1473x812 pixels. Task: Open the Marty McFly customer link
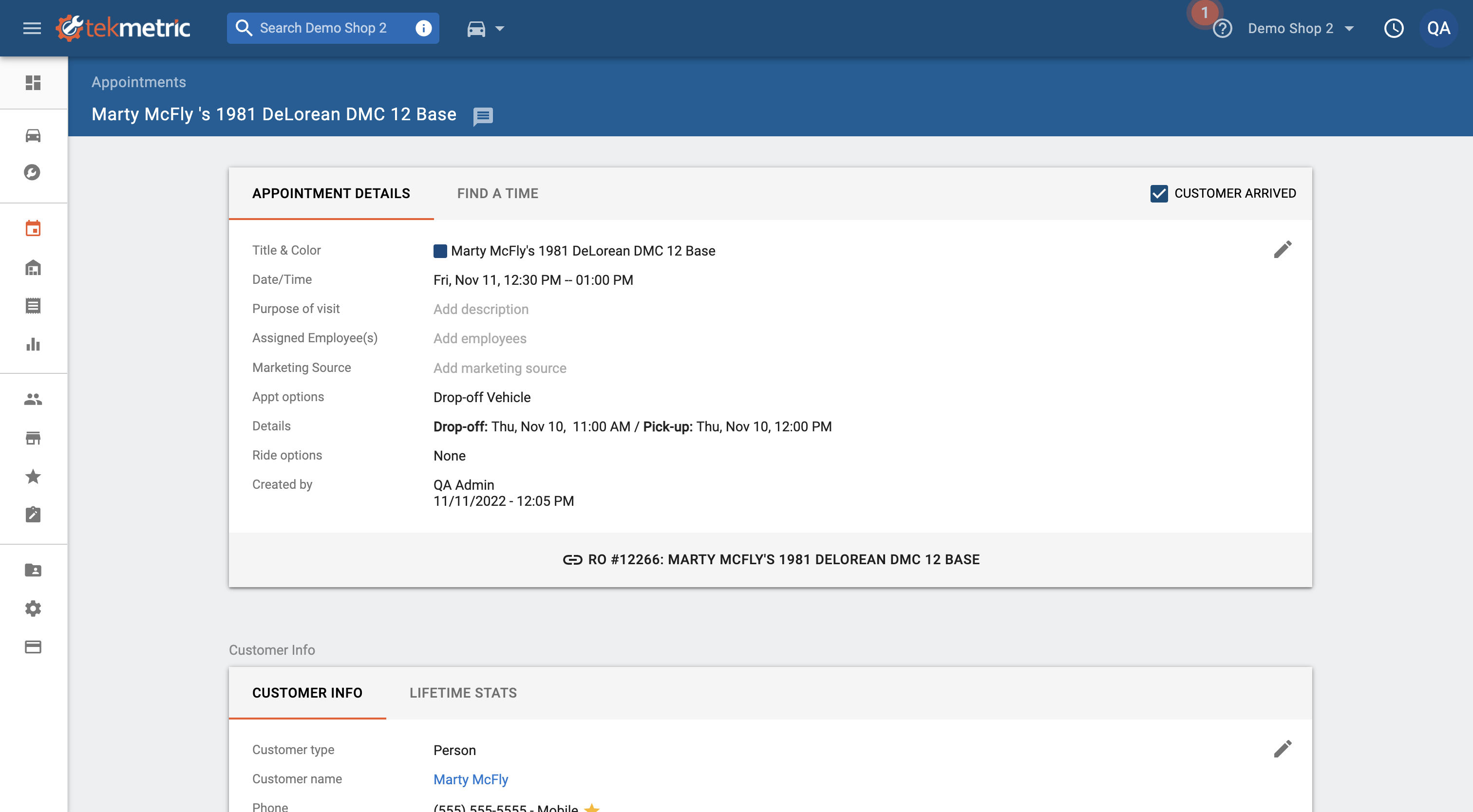(x=471, y=779)
